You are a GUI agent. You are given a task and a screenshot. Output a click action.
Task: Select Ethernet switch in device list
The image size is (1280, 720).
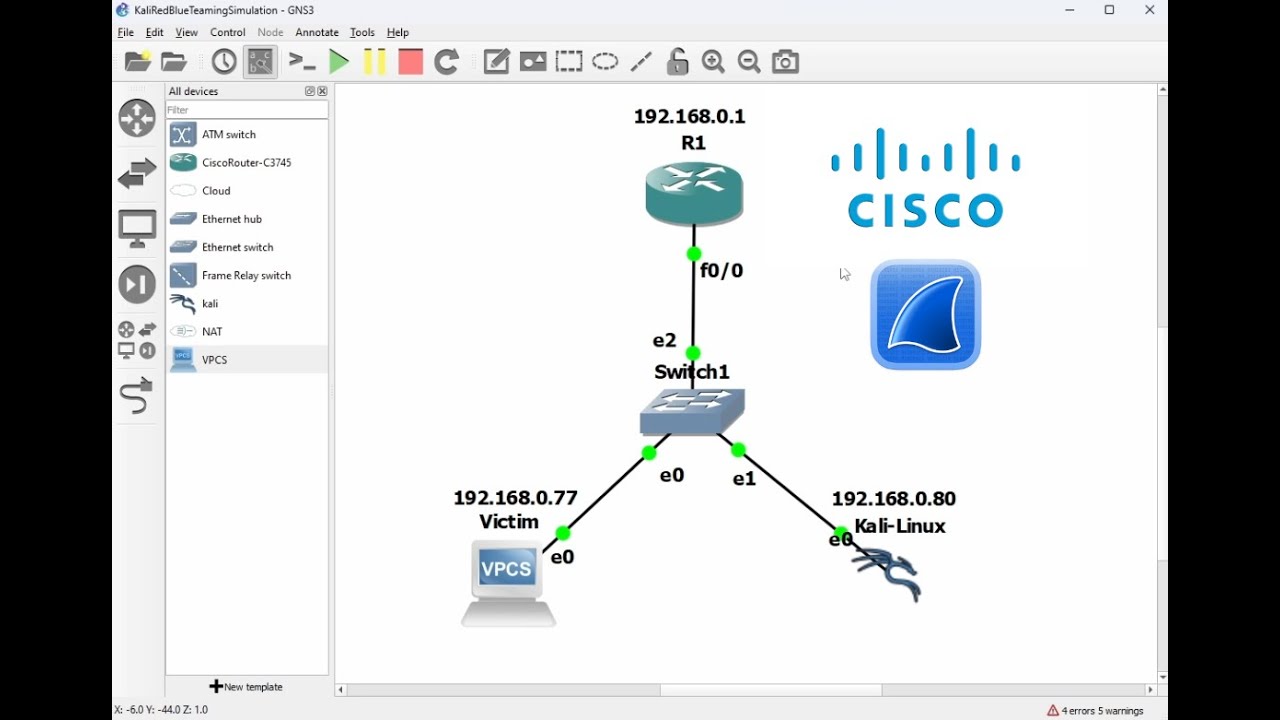(x=247, y=246)
